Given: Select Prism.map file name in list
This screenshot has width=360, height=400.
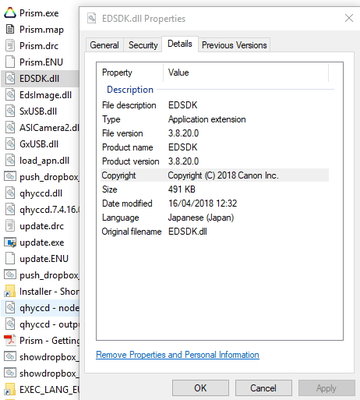Looking at the screenshot, I should click(42, 29).
